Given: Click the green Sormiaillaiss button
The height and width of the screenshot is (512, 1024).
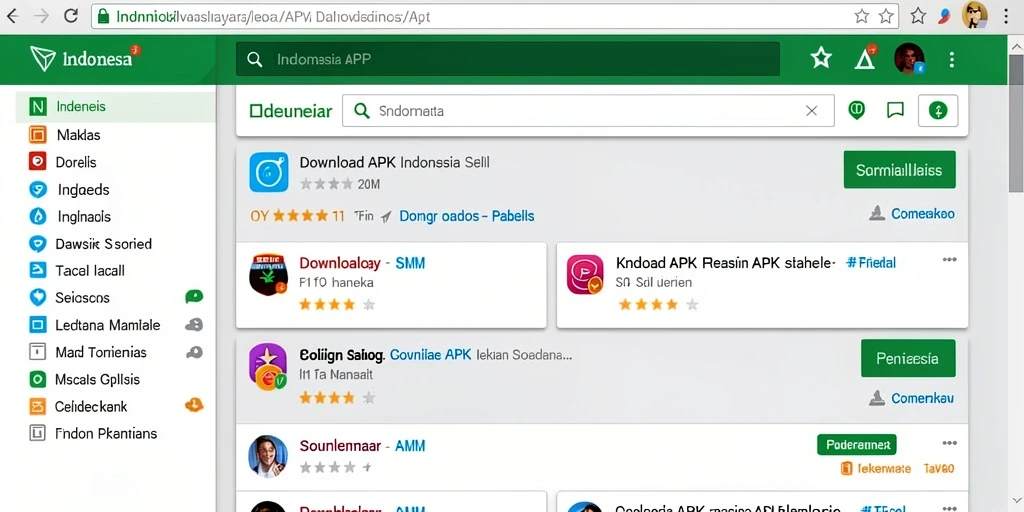Looking at the screenshot, I should (899, 170).
